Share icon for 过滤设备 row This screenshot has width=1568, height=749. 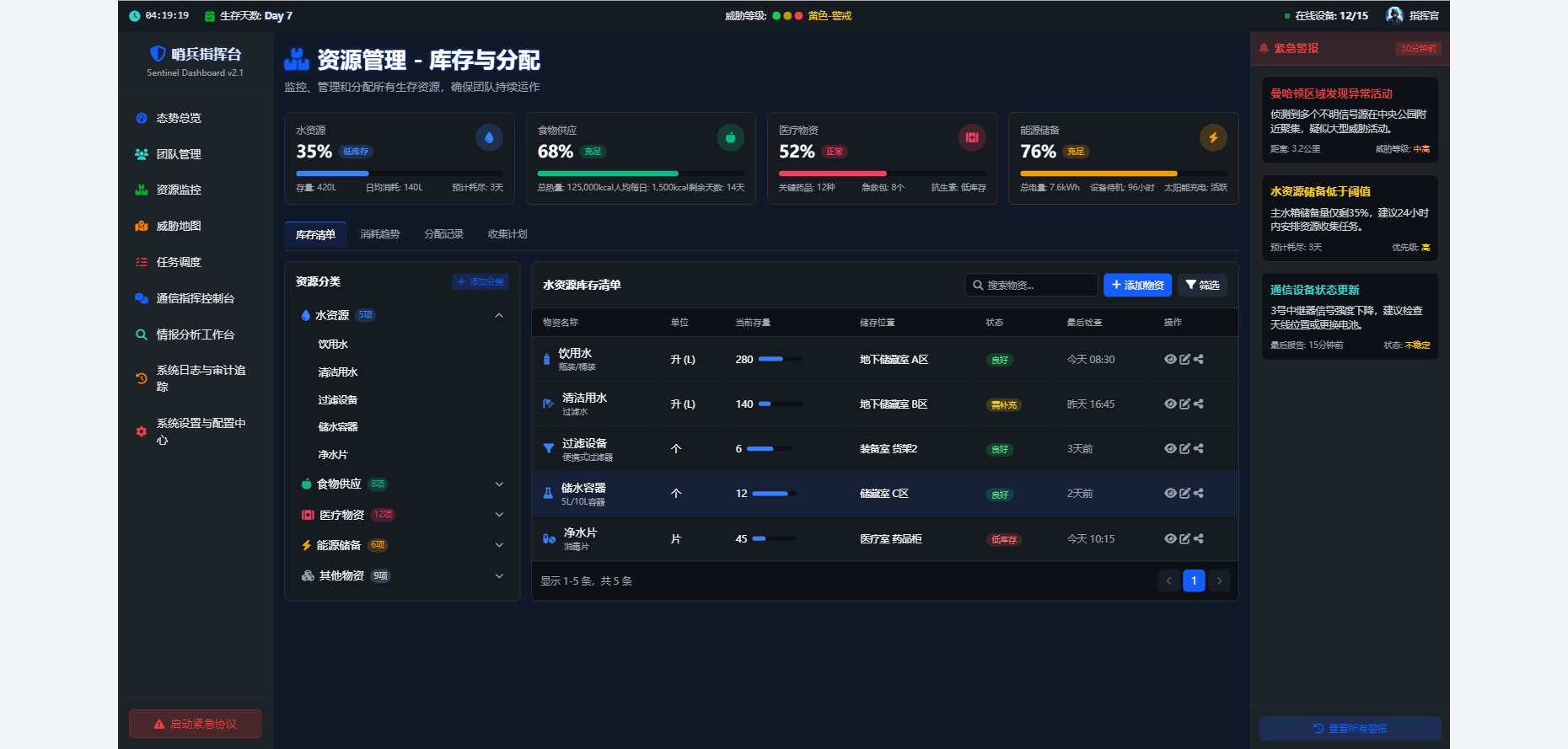(1199, 448)
